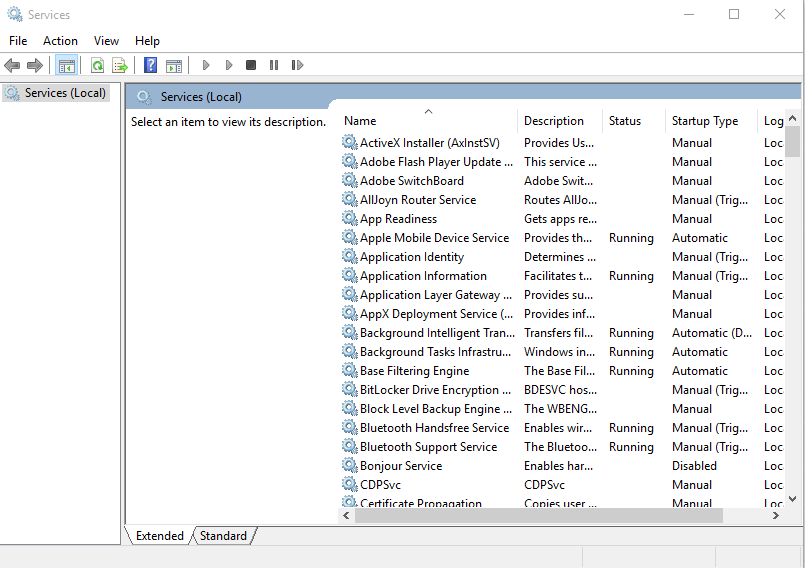Click the Restart Service toolbar icon
Image resolution: width=805 pixels, height=568 pixels.
297,65
